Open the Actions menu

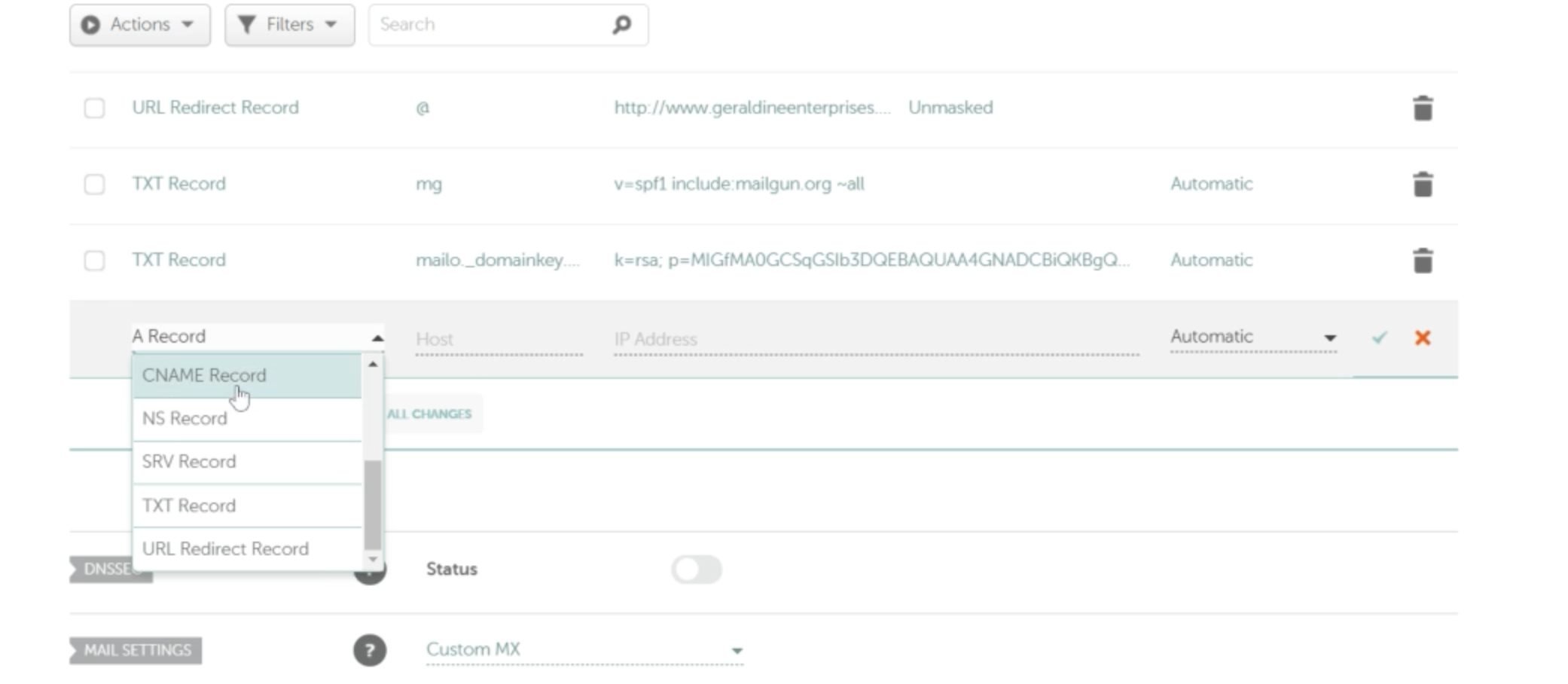(x=139, y=24)
